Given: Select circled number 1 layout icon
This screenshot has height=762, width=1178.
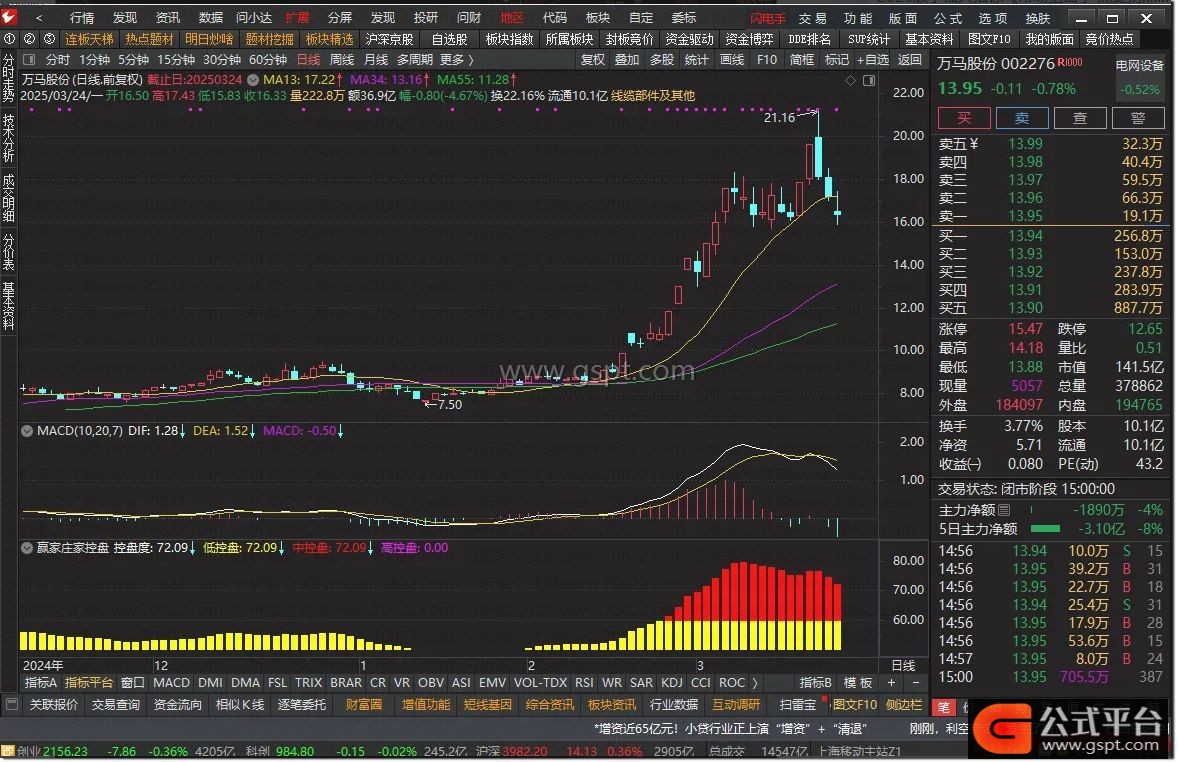Looking at the screenshot, I should click(9, 38).
